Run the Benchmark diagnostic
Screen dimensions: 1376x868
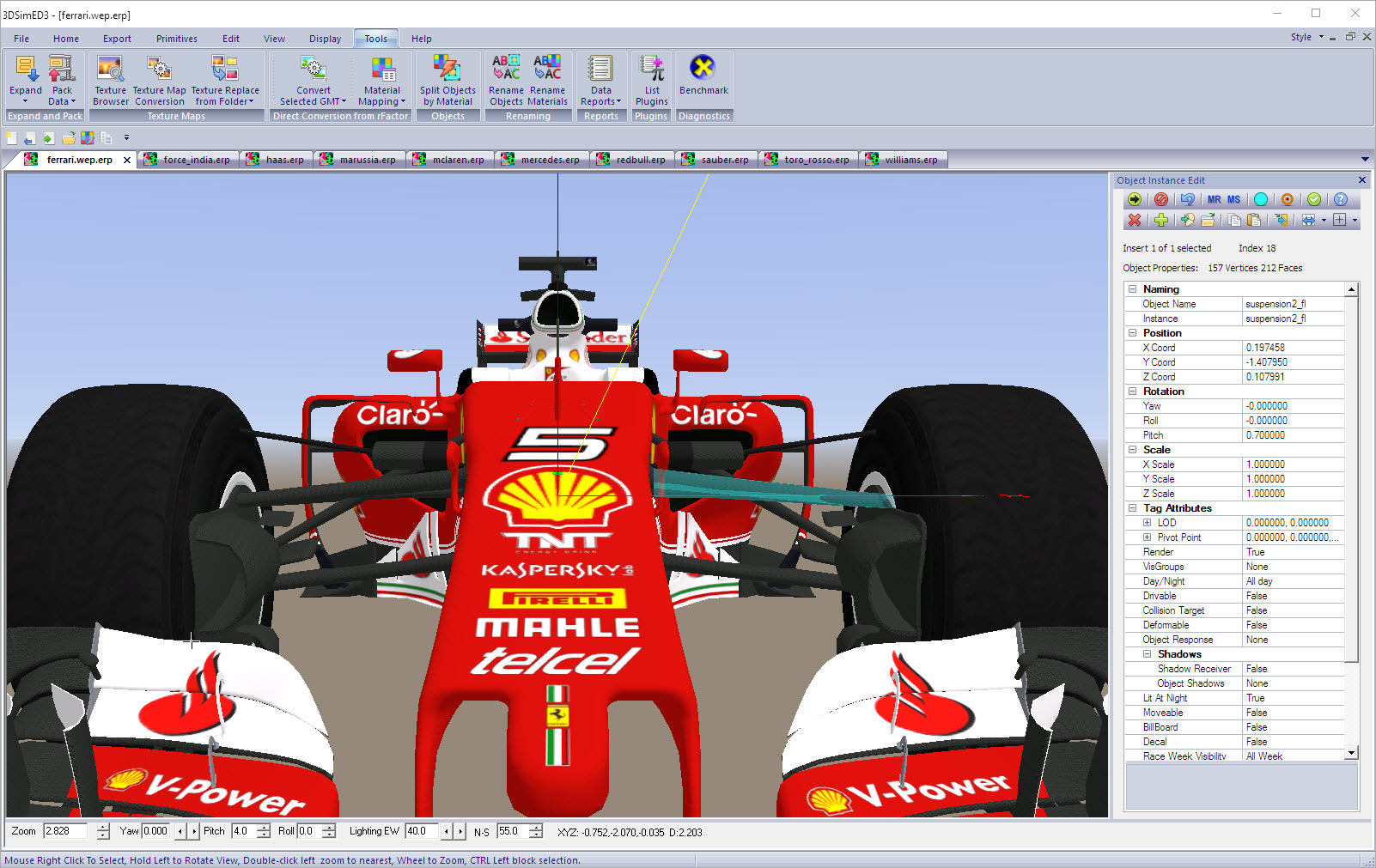pos(703,76)
